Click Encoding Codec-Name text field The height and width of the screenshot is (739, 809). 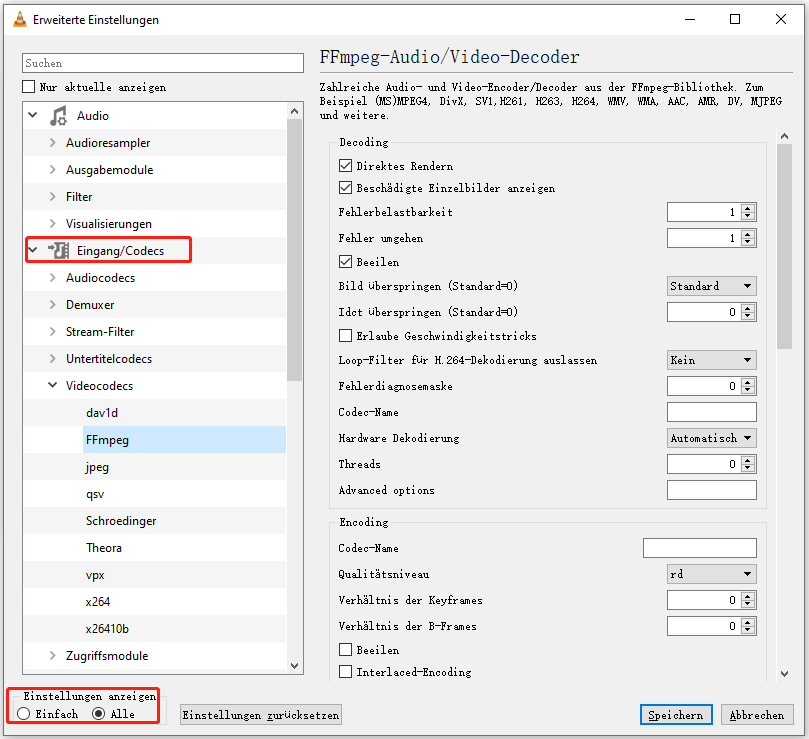coord(700,548)
